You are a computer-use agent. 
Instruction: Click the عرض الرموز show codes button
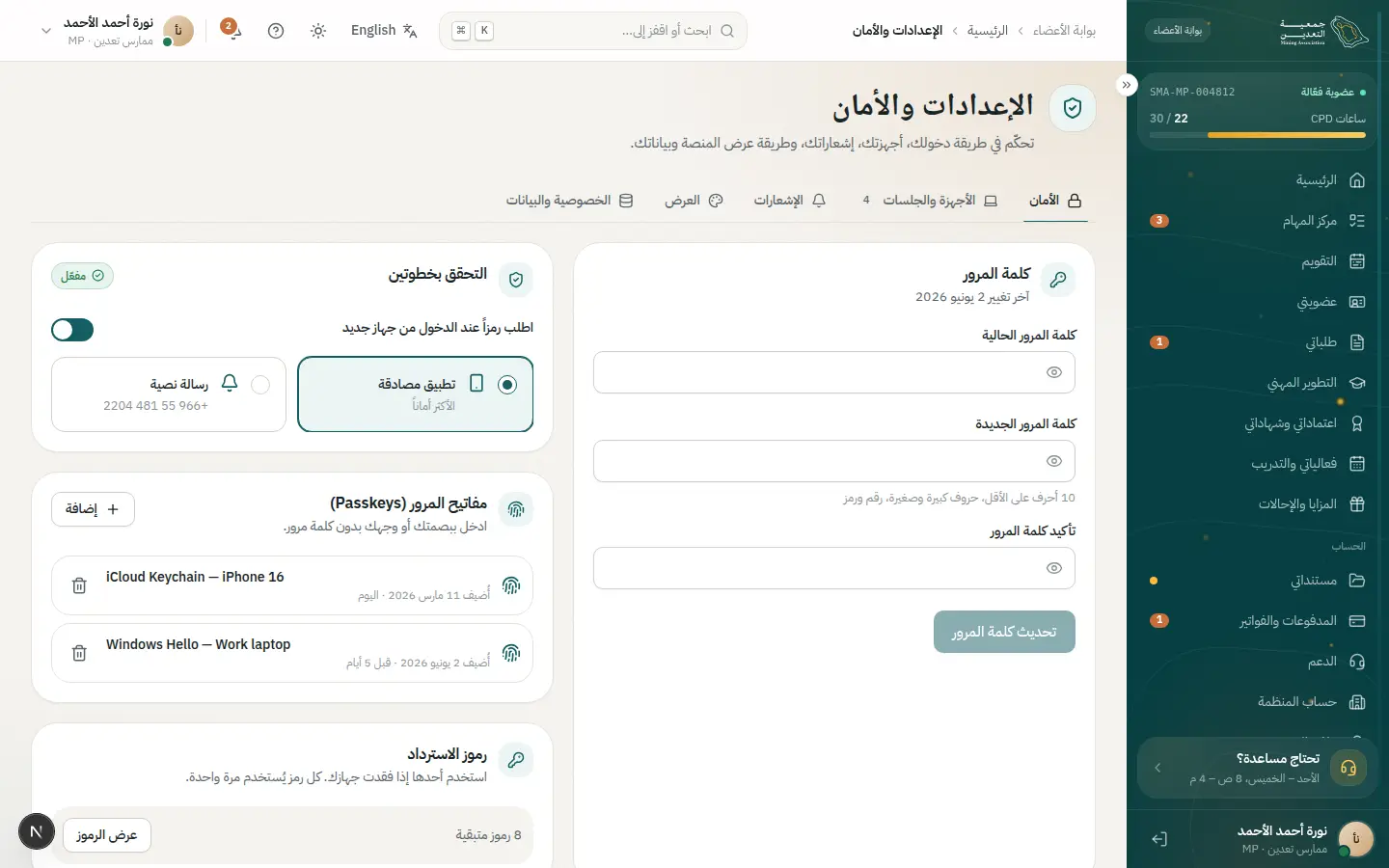107,835
